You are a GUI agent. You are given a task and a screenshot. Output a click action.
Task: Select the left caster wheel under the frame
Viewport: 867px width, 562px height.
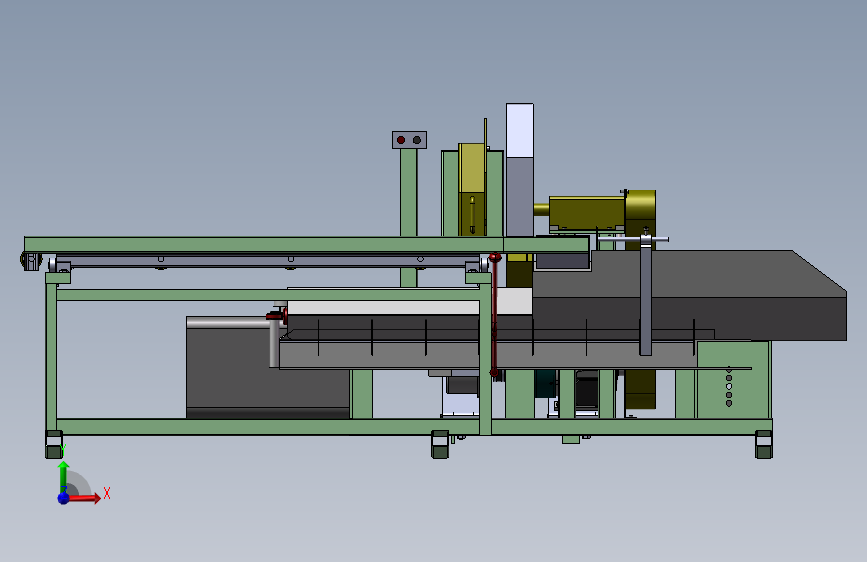54,445
